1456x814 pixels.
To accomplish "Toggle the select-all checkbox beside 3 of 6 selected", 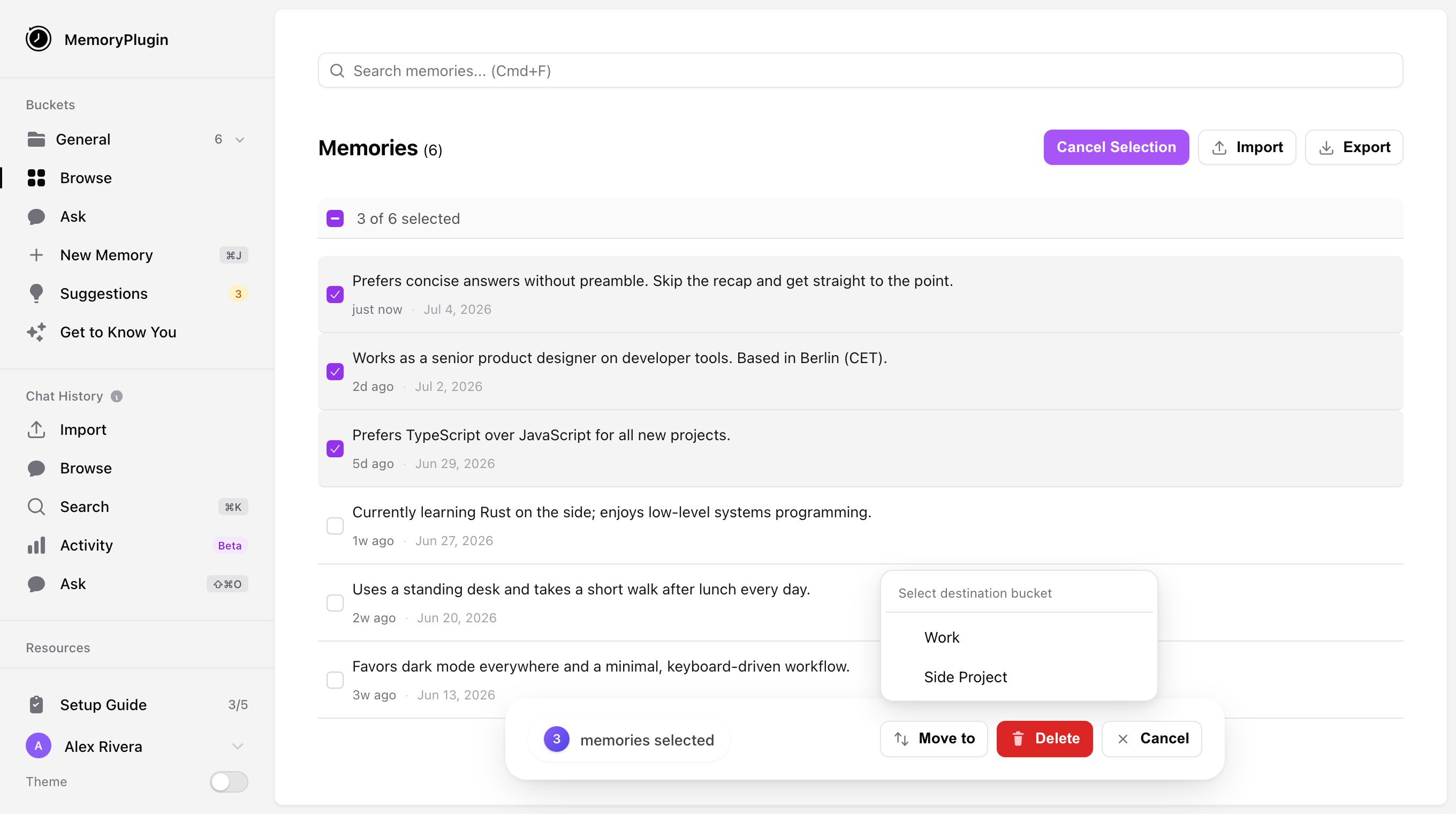I will click(x=335, y=218).
